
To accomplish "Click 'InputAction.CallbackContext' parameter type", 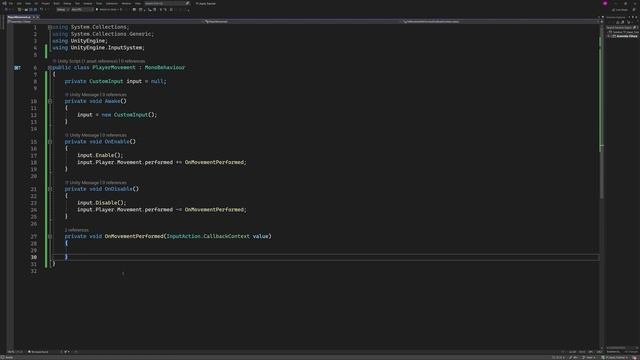I will tap(208, 236).
